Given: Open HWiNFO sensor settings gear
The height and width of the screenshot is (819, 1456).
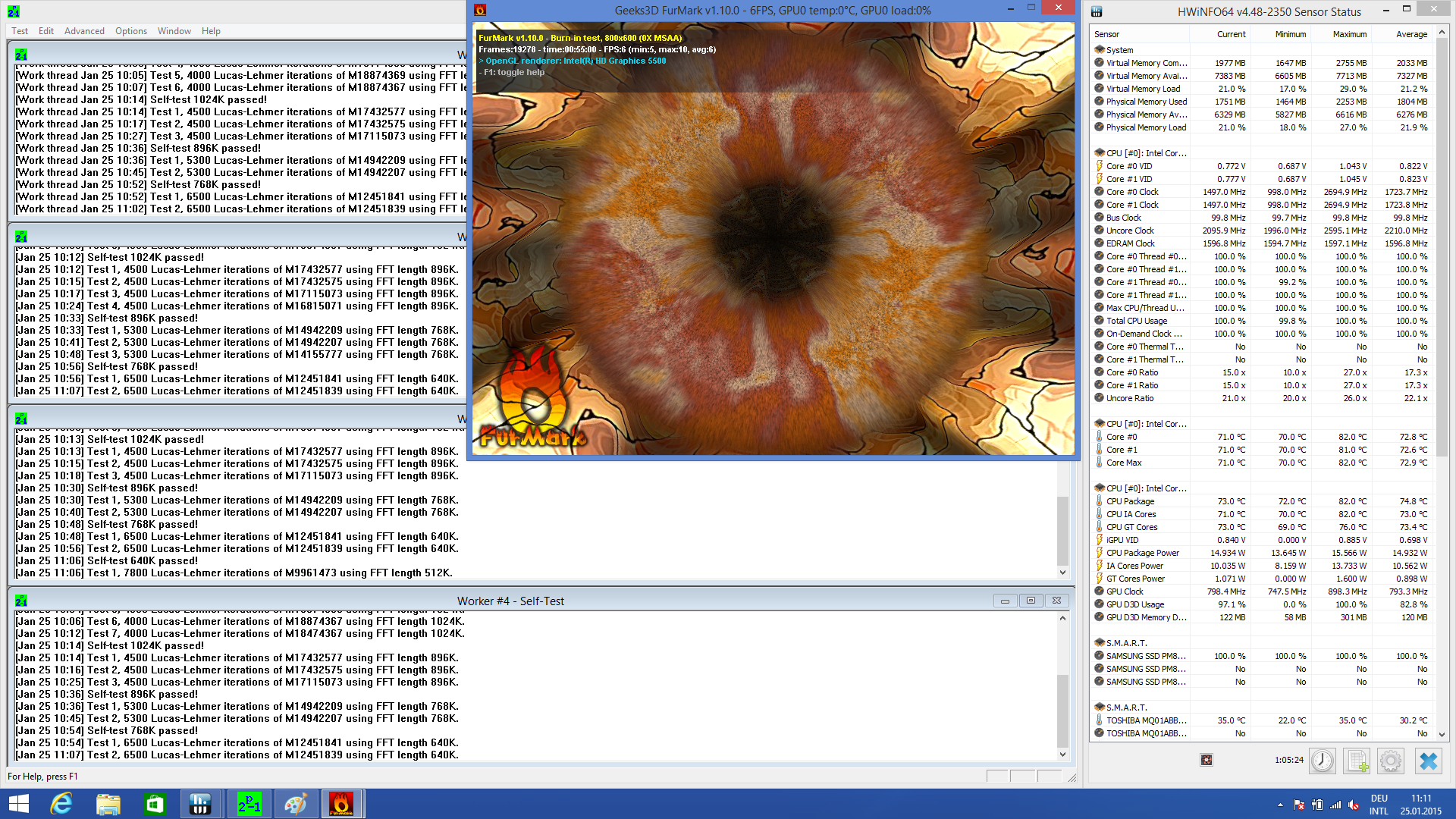Looking at the screenshot, I should click(x=1391, y=761).
